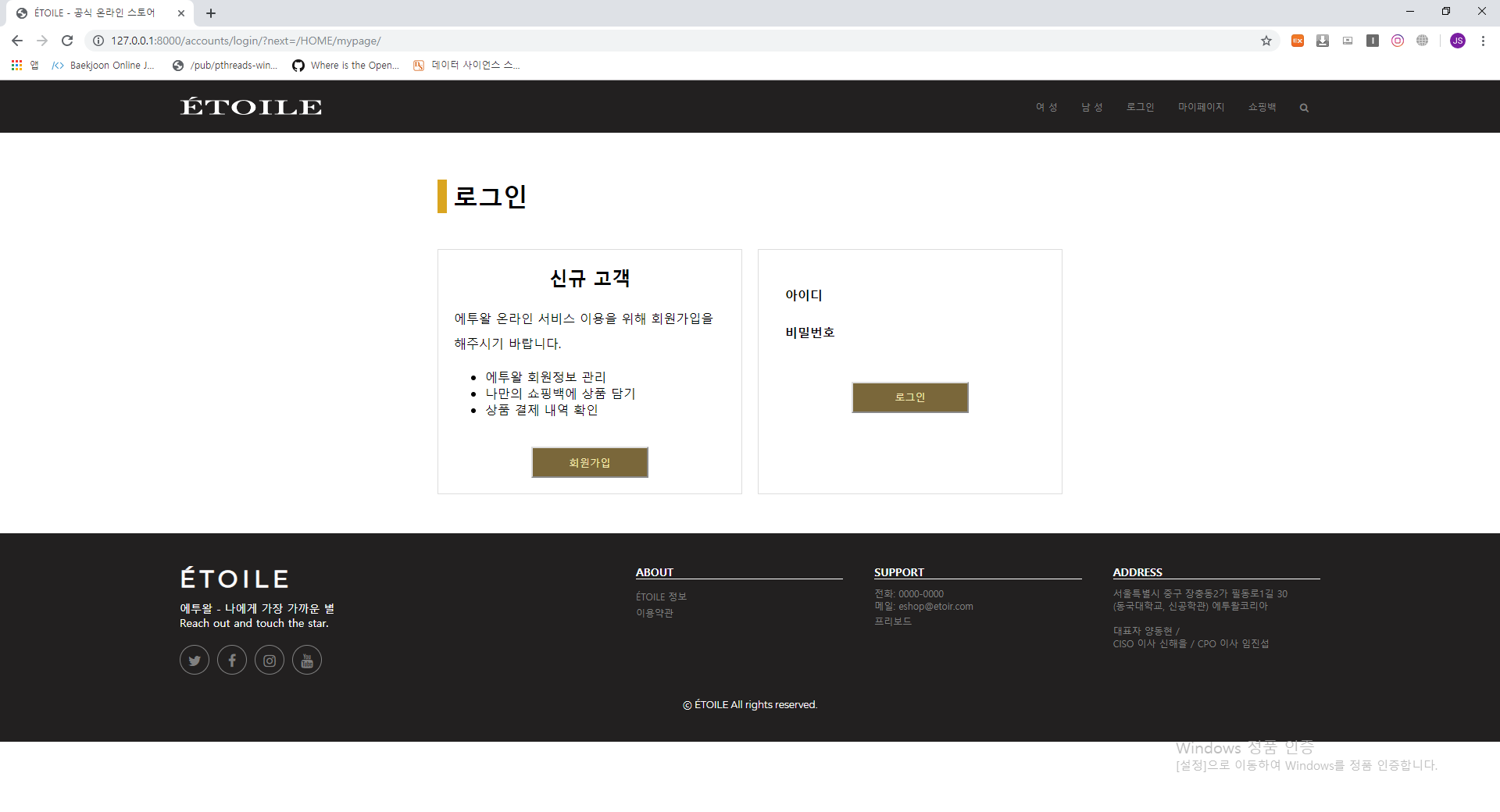Open the Twitter icon in the footer
Image resolution: width=1500 pixels, height=812 pixels.
coord(194,660)
